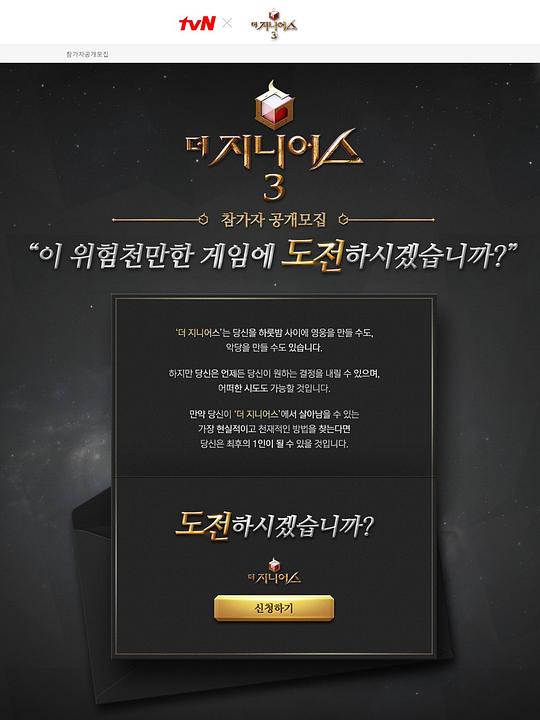Image resolution: width=540 pixels, height=720 pixels.
Task: Click the right ornament beside 참가자 공개모집
Action: tap(387, 220)
